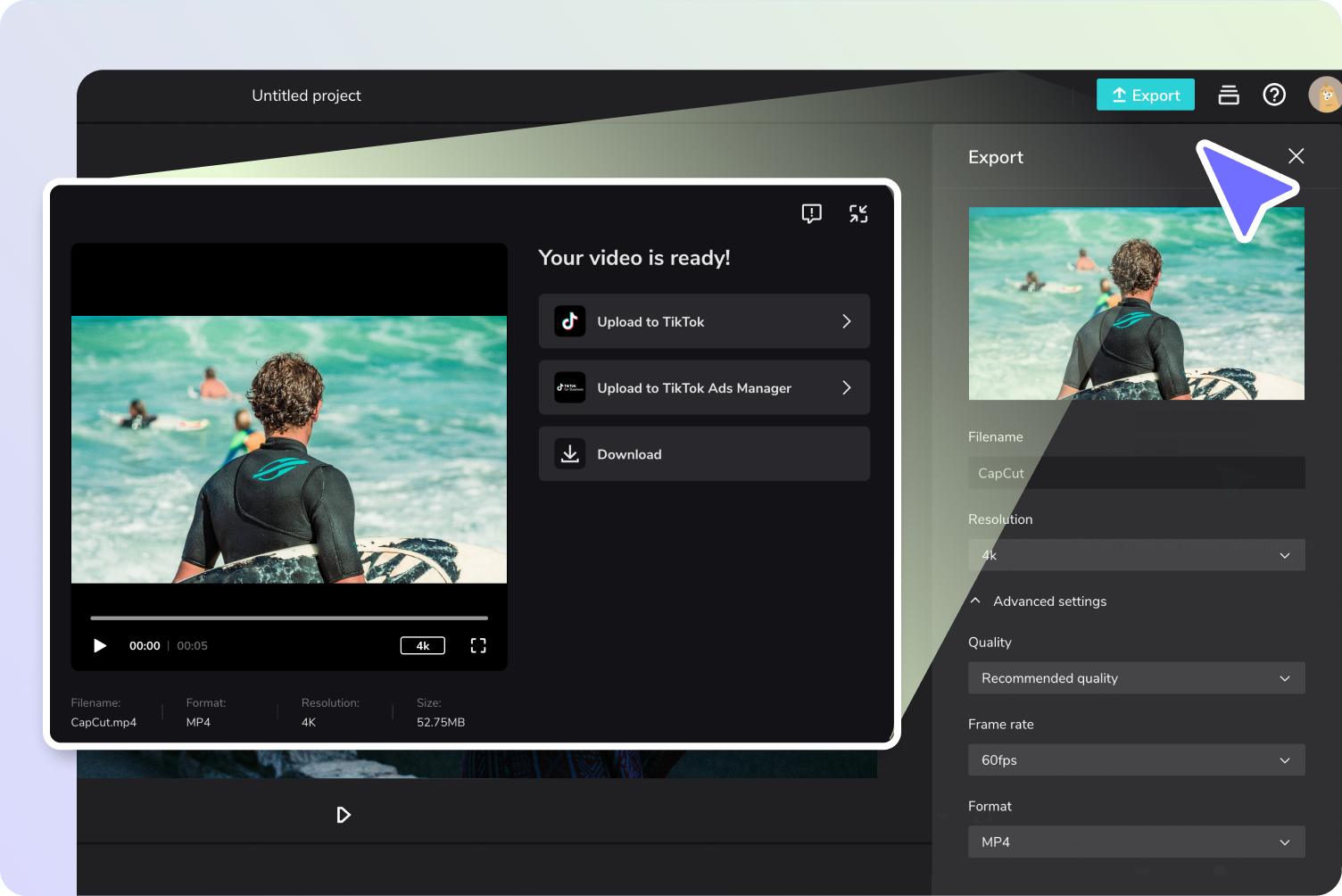1342x896 pixels.
Task: Collapse the Advanced settings section
Action: [1039, 601]
